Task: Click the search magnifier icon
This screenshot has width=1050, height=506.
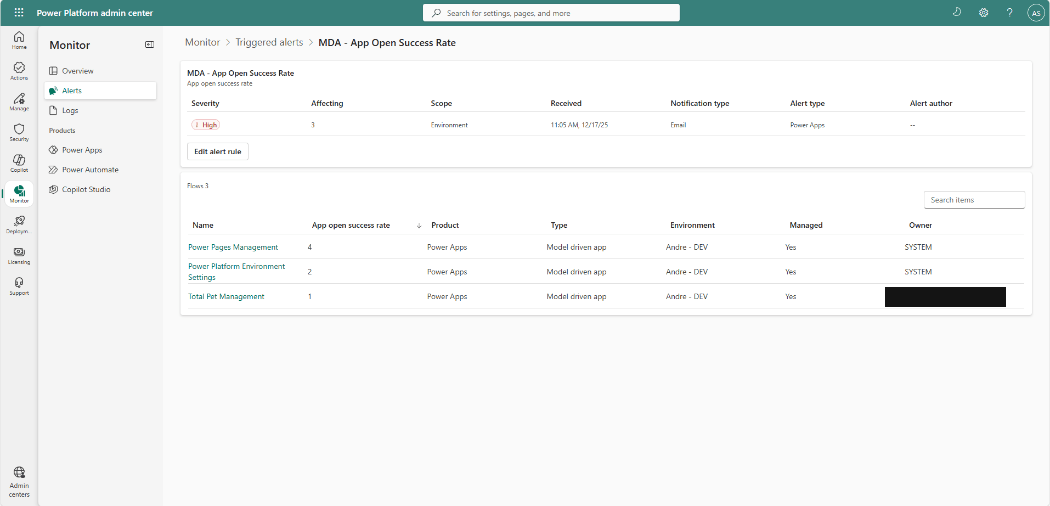Action: 437,13
